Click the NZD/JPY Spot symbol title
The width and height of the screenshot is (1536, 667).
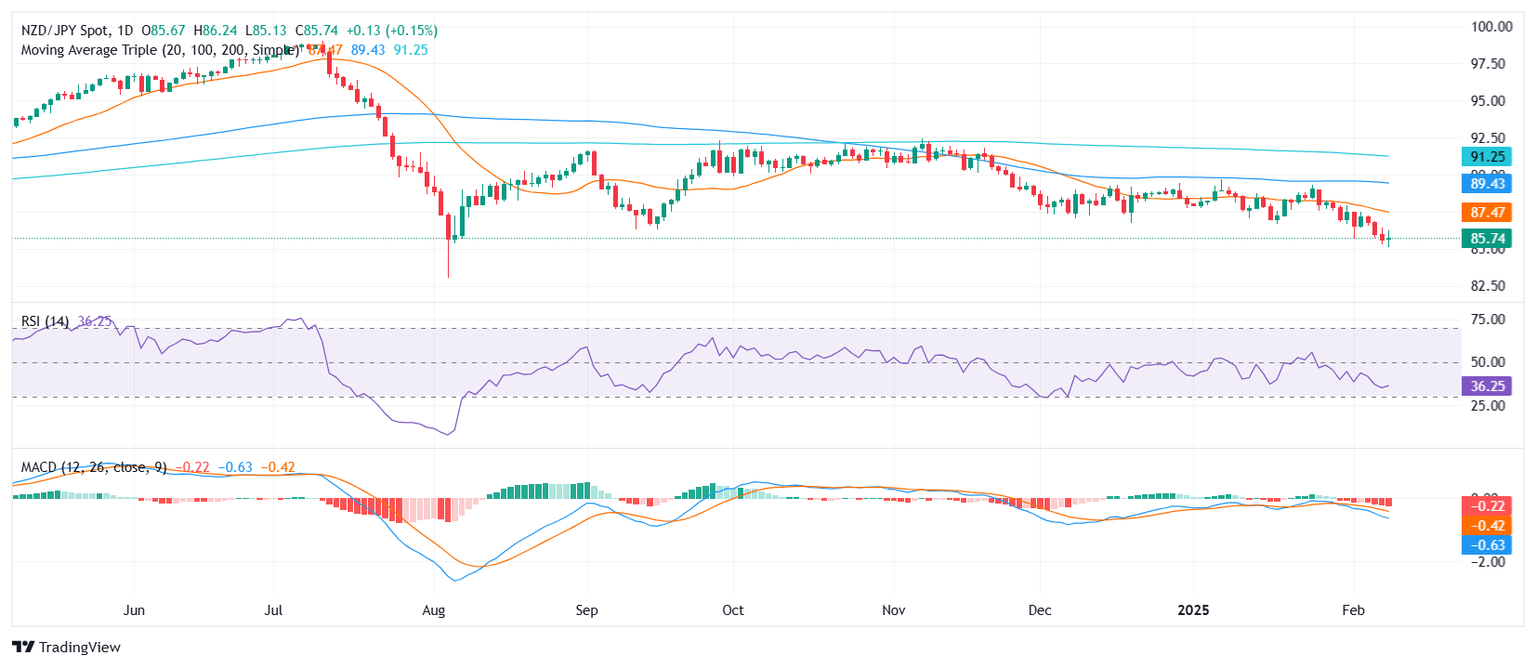tap(64, 31)
